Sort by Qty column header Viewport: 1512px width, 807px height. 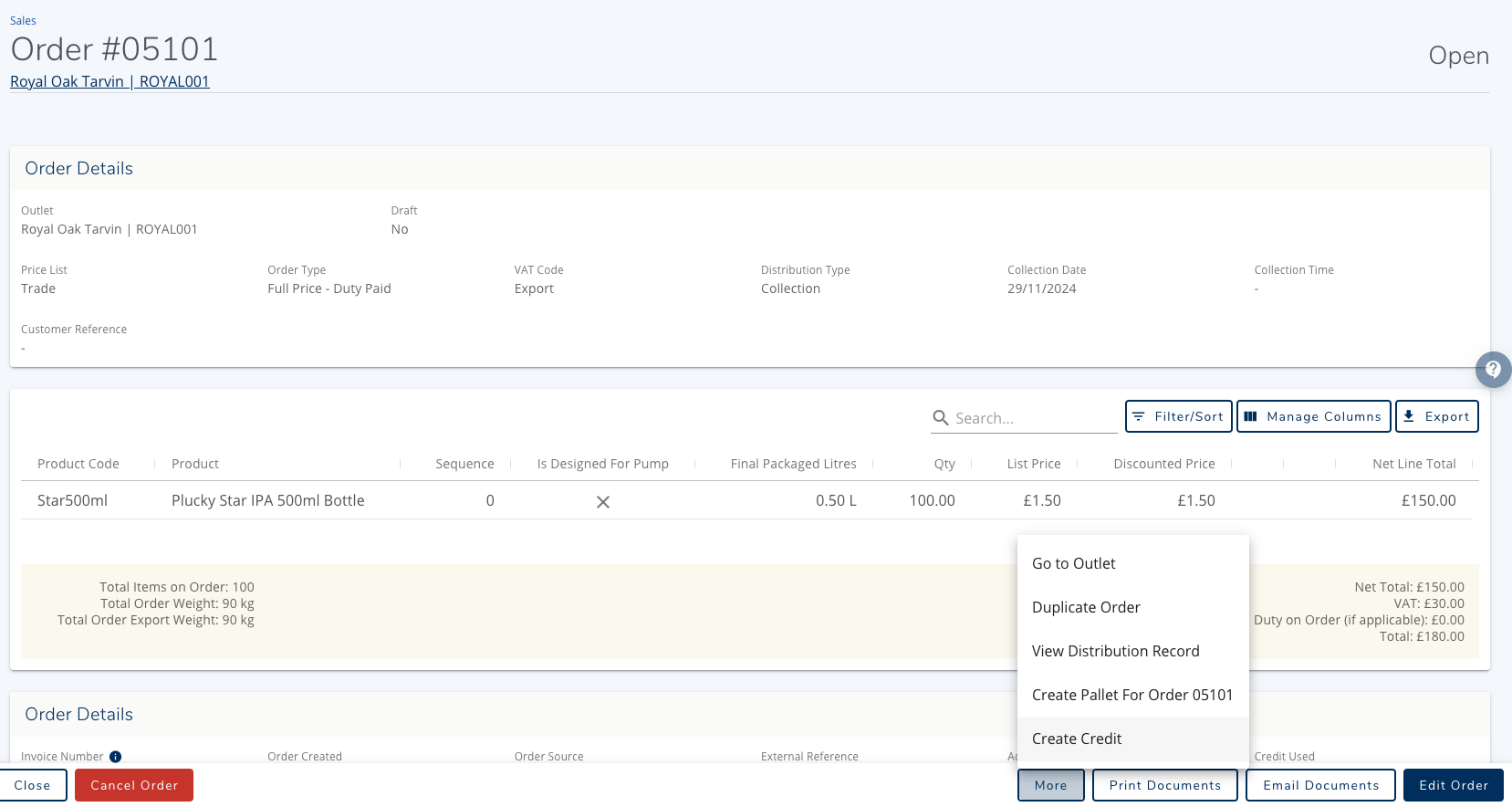(944, 464)
